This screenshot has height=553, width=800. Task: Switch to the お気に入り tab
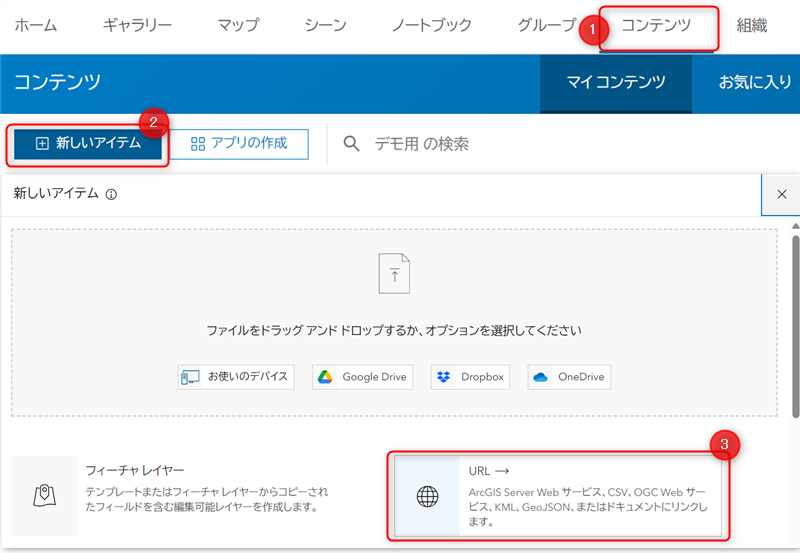755,83
